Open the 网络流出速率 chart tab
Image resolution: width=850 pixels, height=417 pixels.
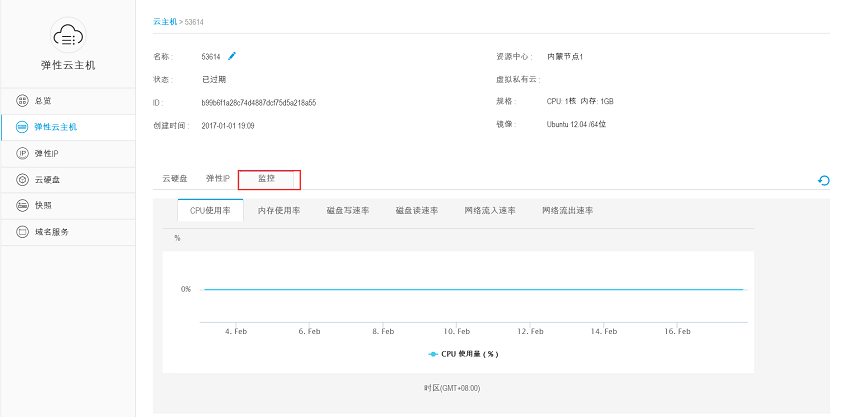coord(568,210)
